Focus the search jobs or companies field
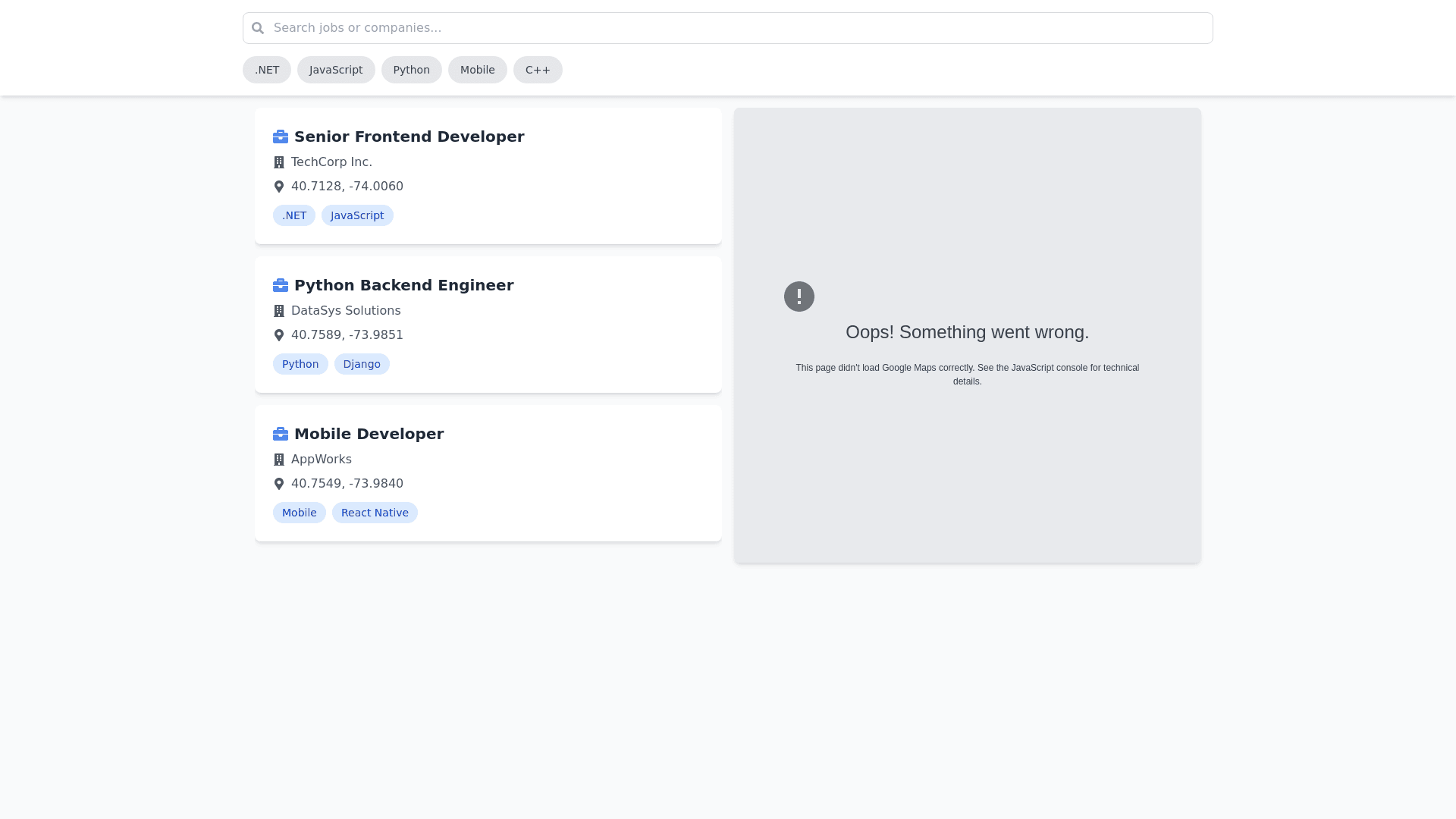Viewport: 1456px width, 819px height. (728, 28)
